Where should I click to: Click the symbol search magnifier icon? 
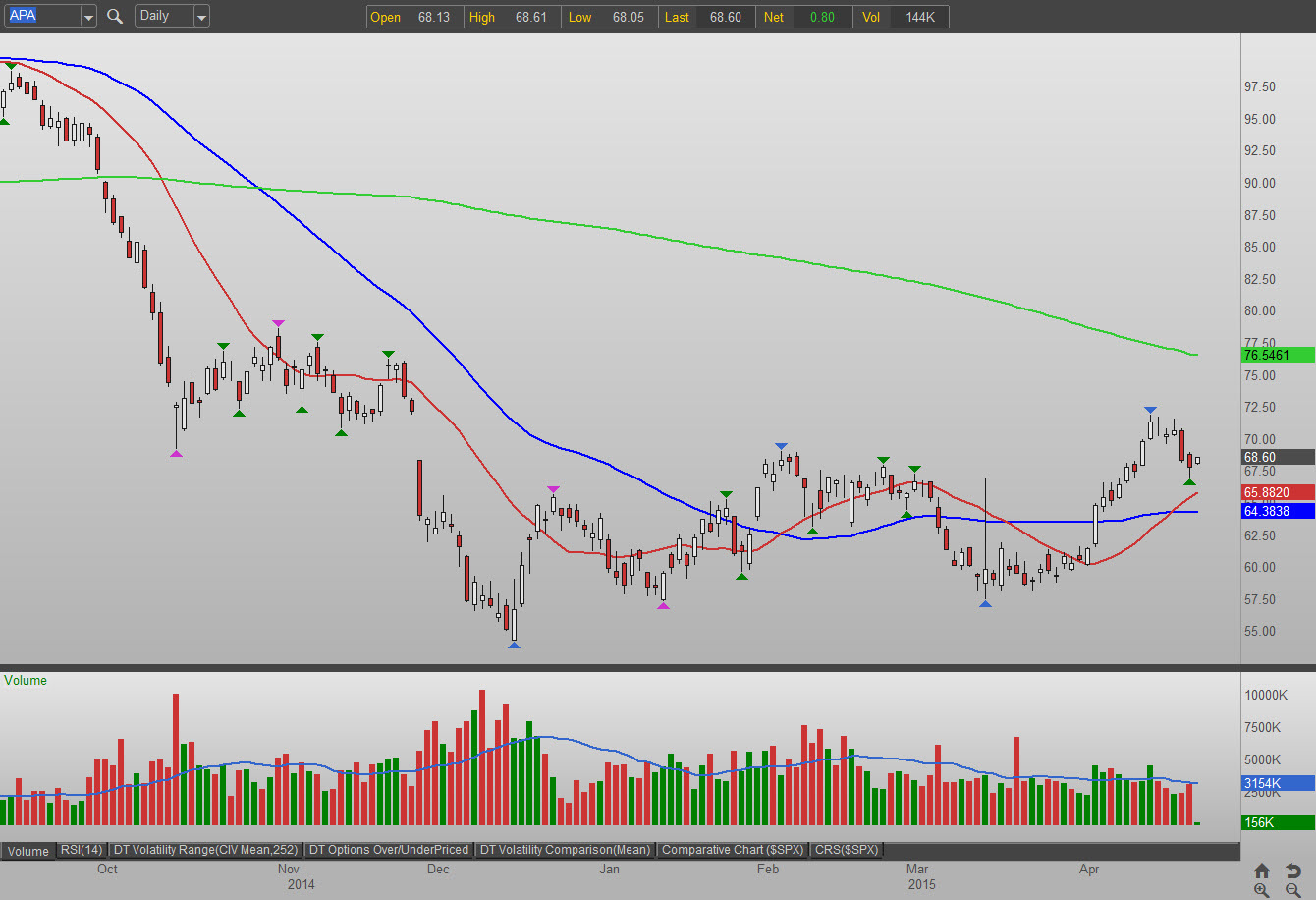pos(115,16)
